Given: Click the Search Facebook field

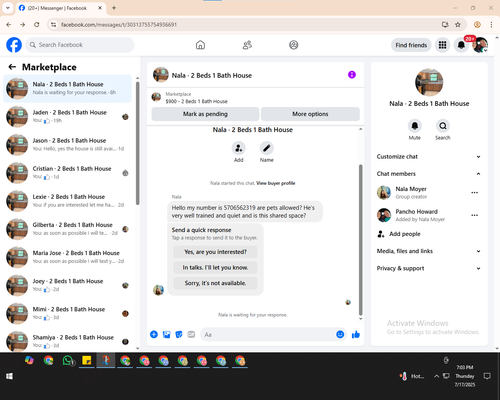Looking at the screenshot, I should [80, 45].
